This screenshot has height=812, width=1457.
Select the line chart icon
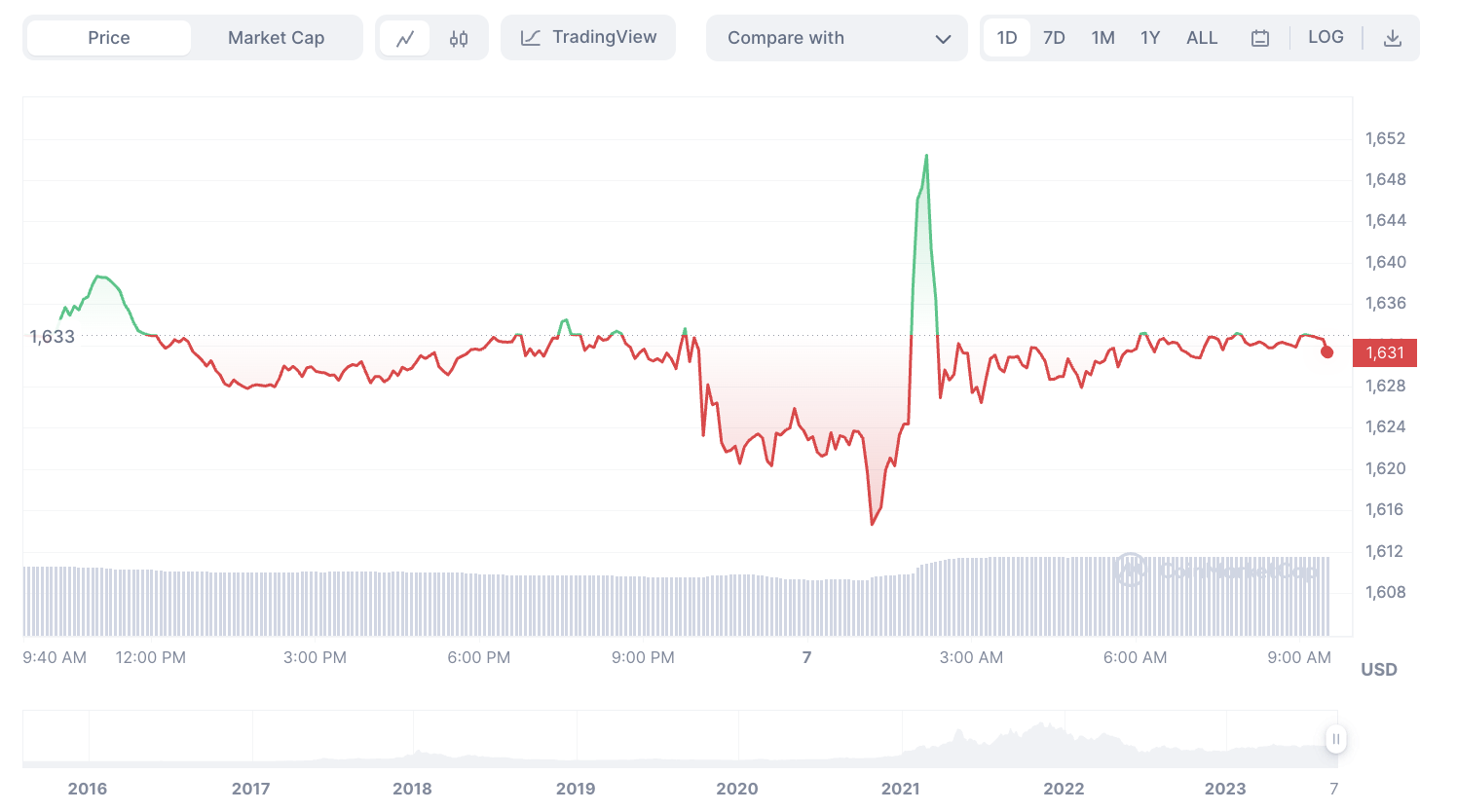coord(405,39)
